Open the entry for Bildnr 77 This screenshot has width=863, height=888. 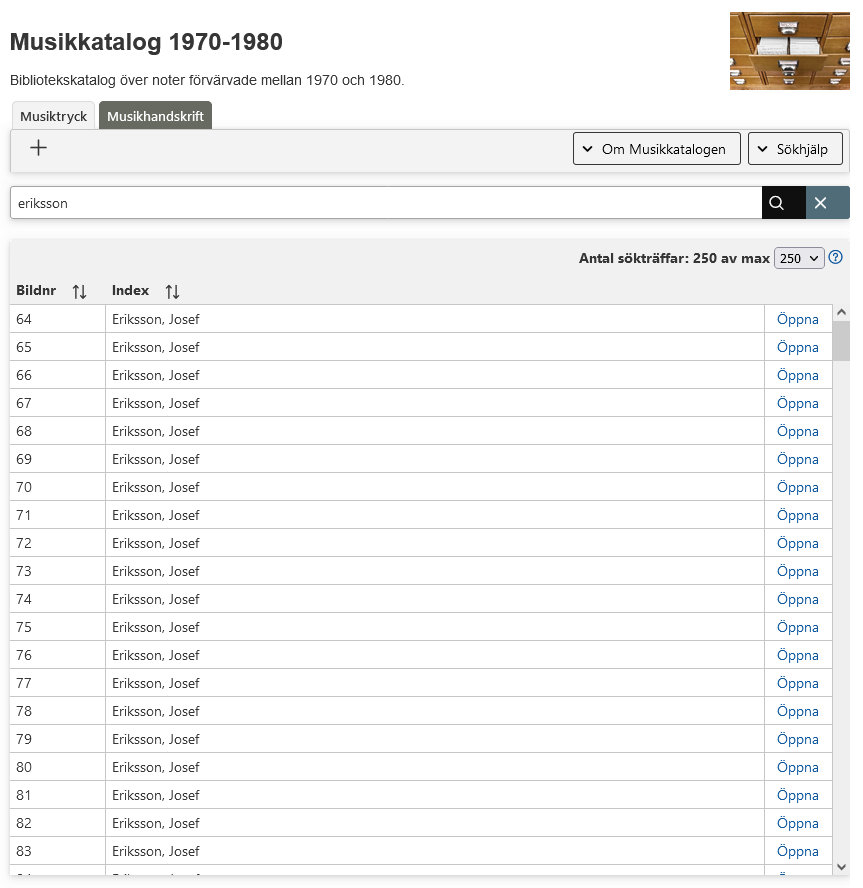797,684
